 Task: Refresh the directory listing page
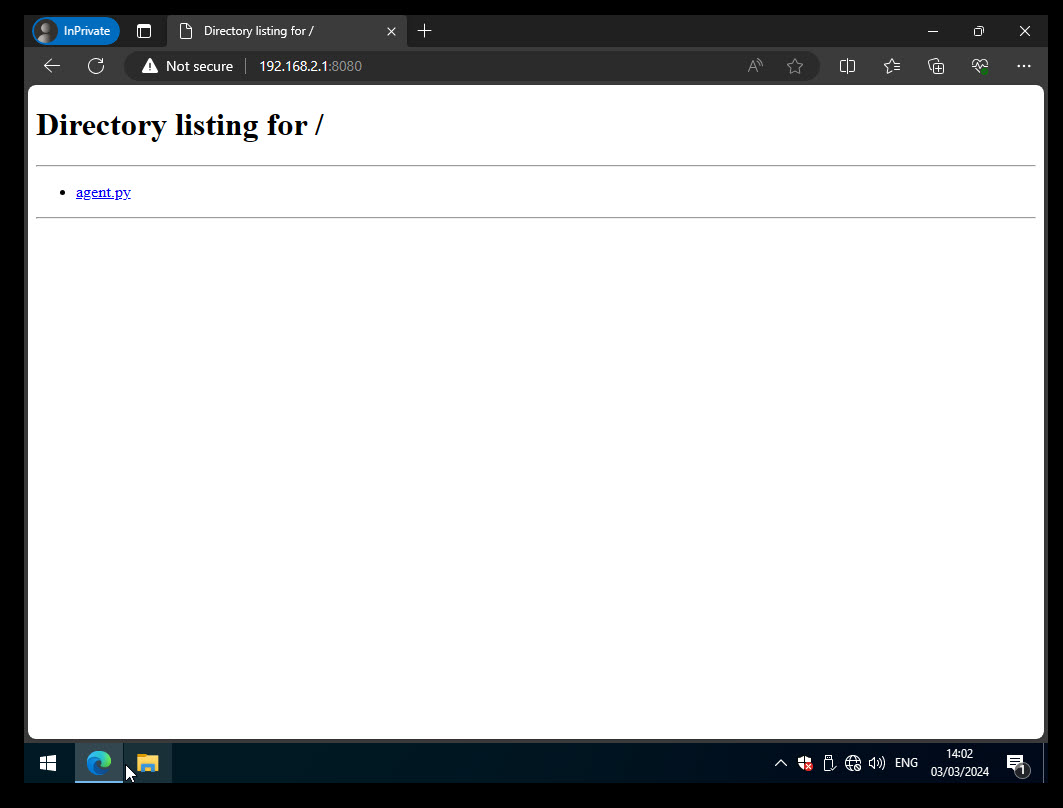[x=96, y=66]
